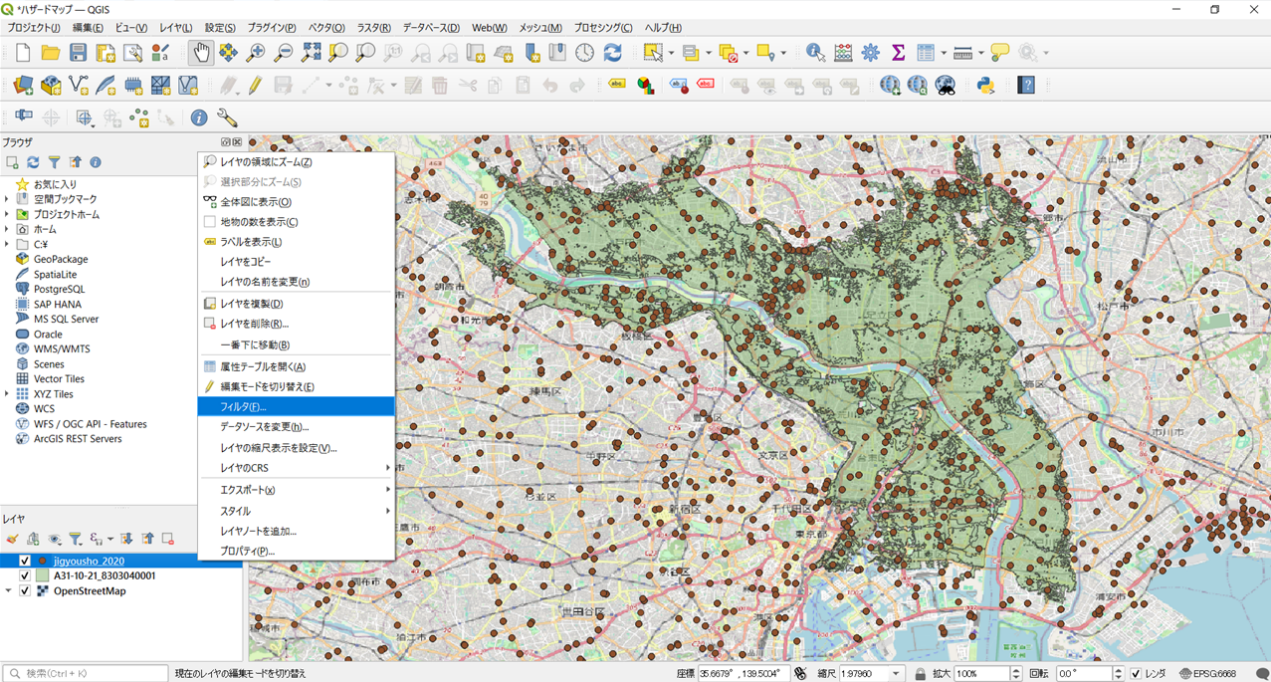Screen dimensions: 1271x682
Task: Open the Field Calculator abacus icon
Action: click(x=843, y=53)
